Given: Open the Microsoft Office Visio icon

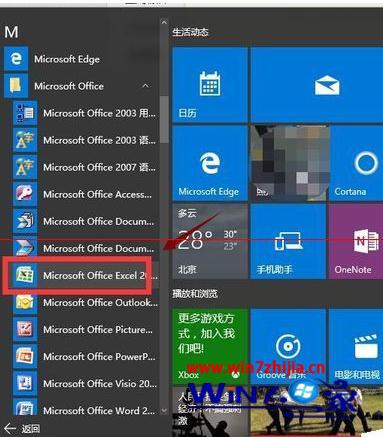Looking at the screenshot, I should coord(25,383).
